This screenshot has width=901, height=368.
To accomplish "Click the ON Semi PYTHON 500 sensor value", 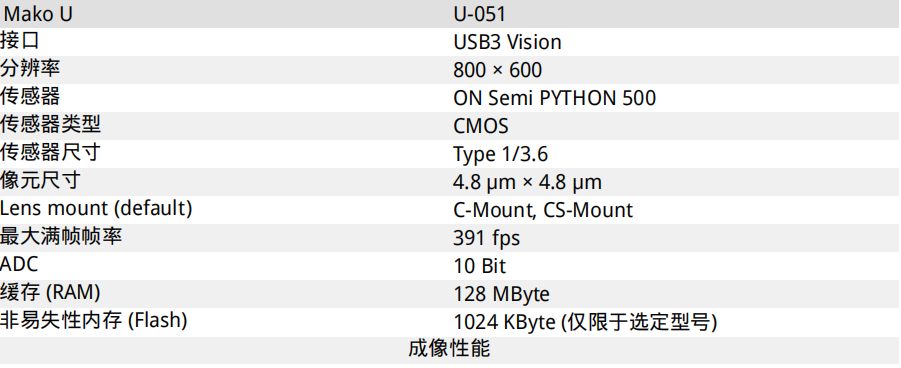I will [554, 98].
